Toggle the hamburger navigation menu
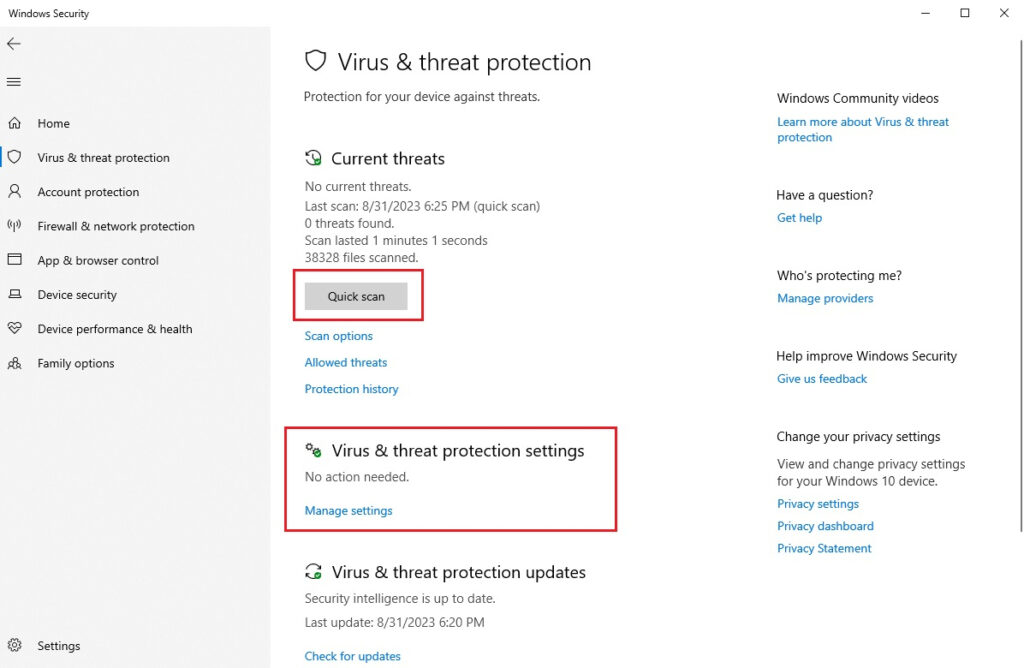This screenshot has height=668, width=1024. [14, 81]
